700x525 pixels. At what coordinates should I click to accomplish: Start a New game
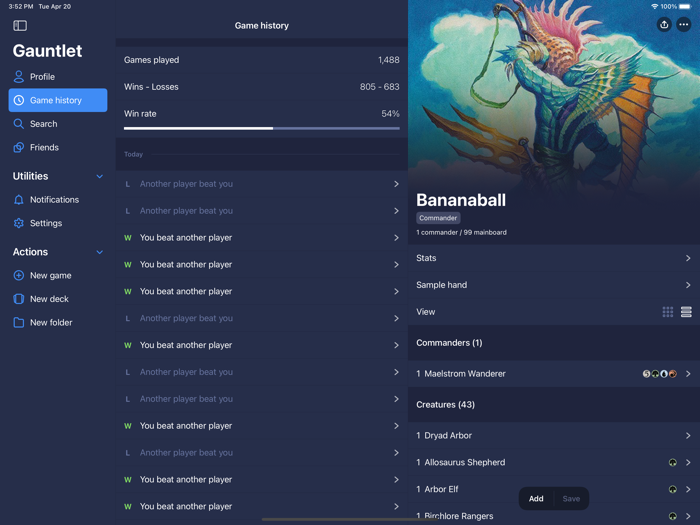pyautogui.click(x=58, y=275)
